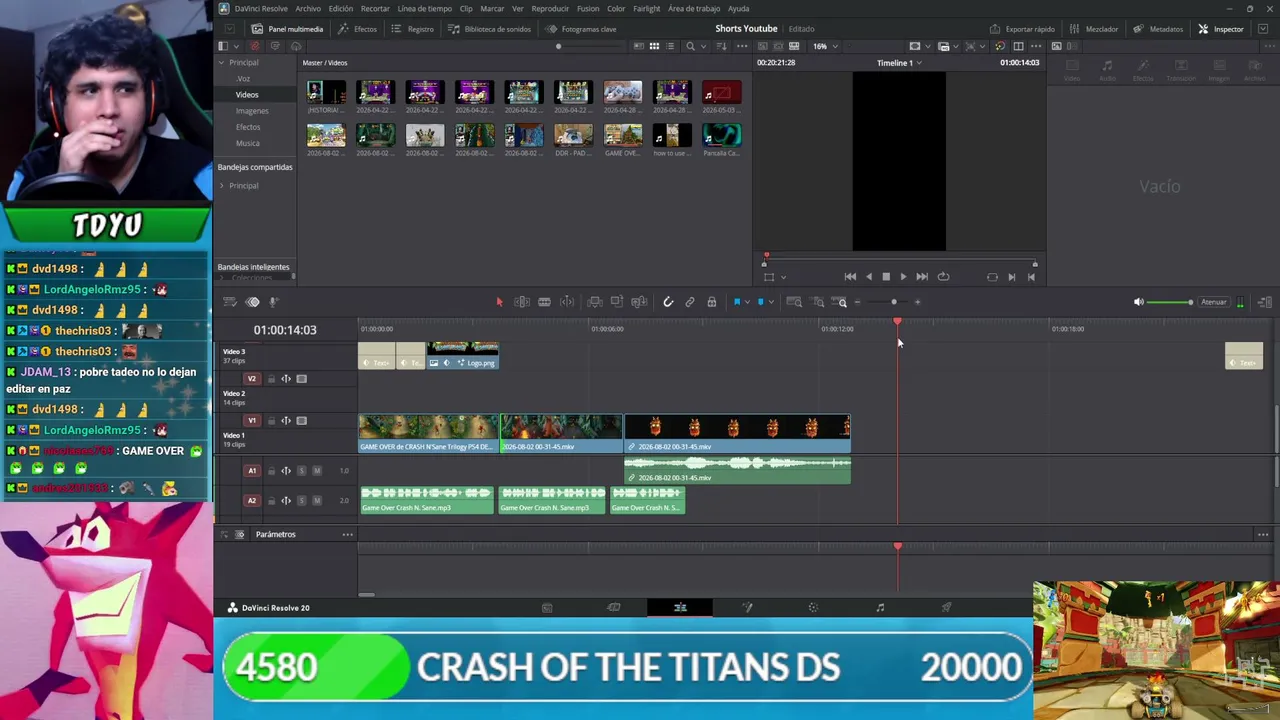The width and height of the screenshot is (1280, 720).
Task: Select the arrow Selection mode tool
Action: (x=499, y=302)
